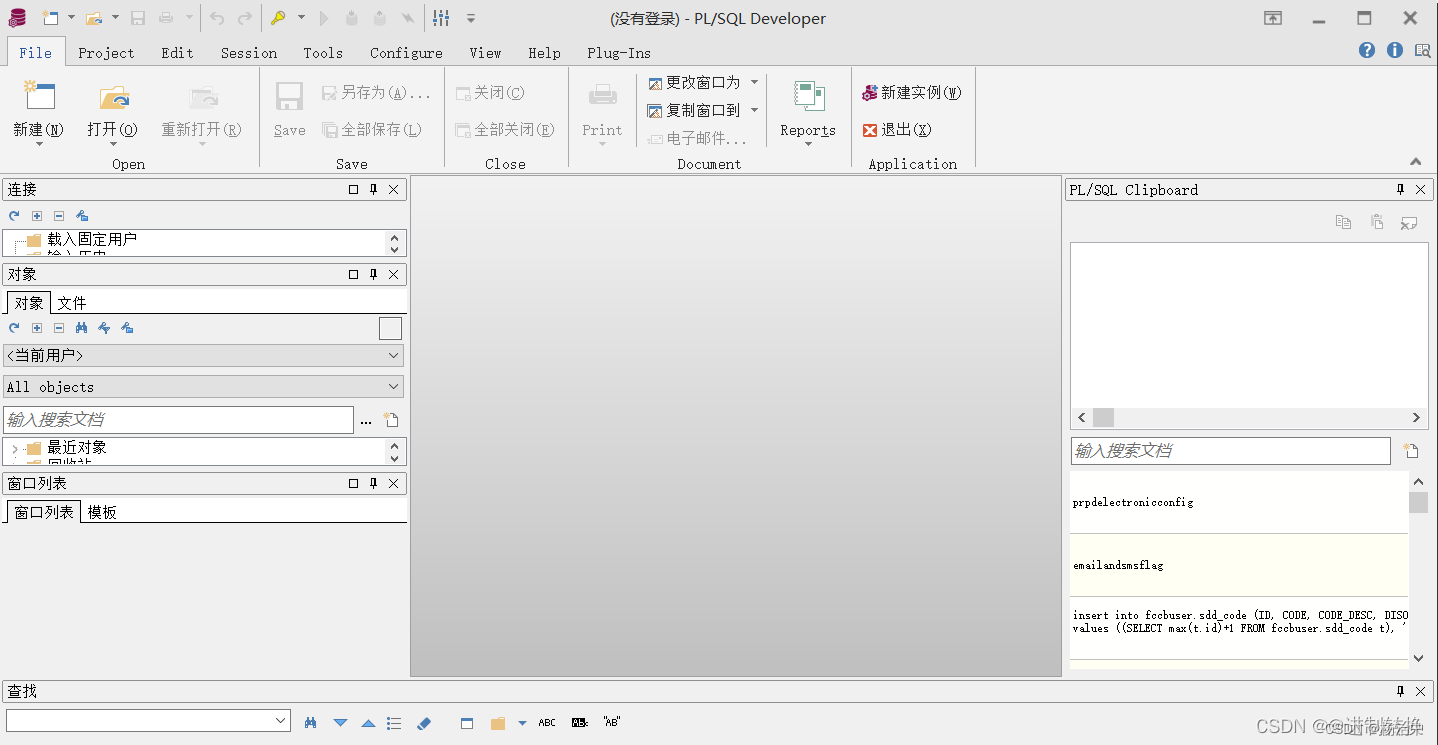Image resolution: width=1438 pixels, height=745 pixels.
Task: Click the 更改窗口为 button
Action: pyautogui.click(x=695, y=82)
